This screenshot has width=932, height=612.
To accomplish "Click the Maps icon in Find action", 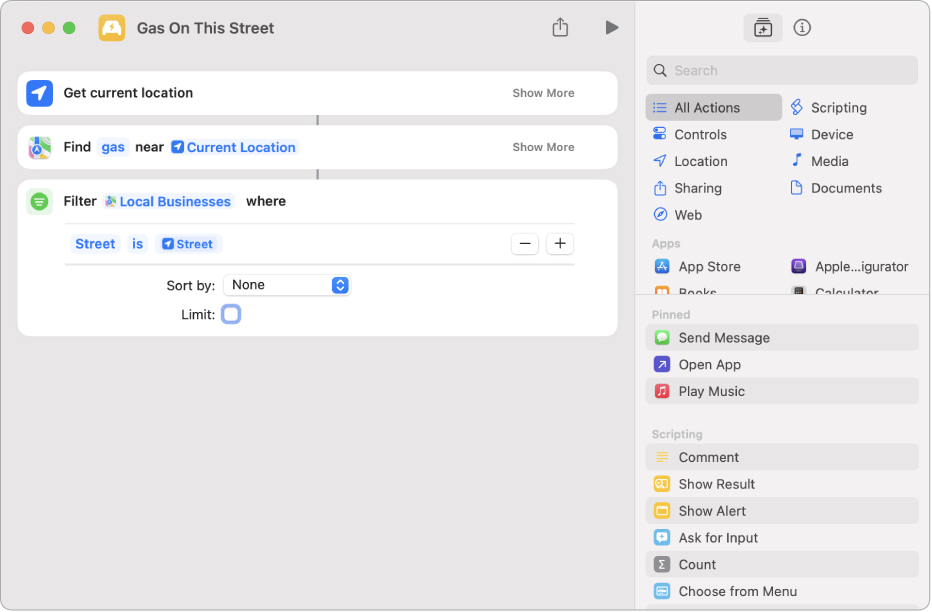I will [39, 147].
